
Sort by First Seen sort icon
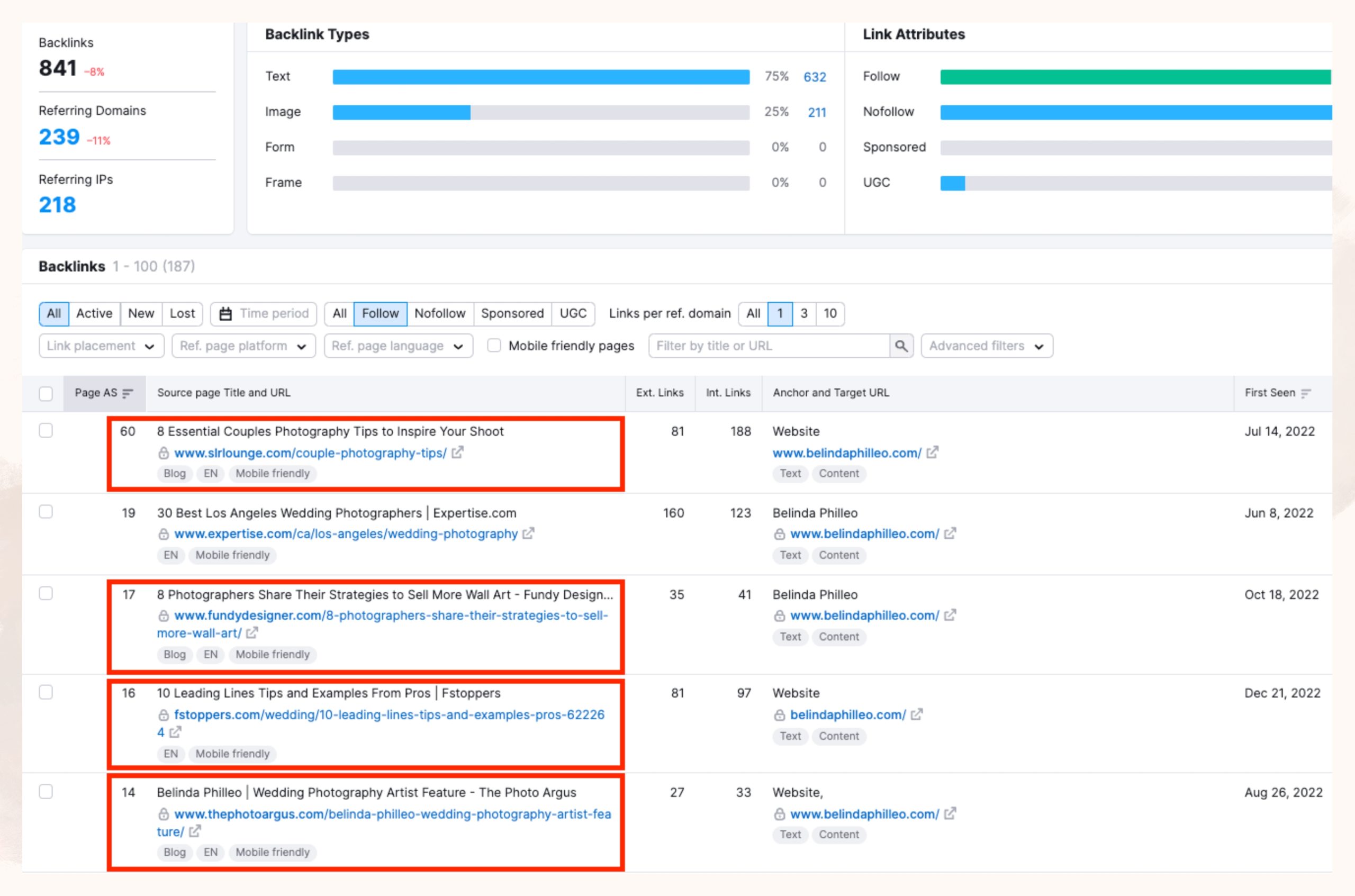1306,393
